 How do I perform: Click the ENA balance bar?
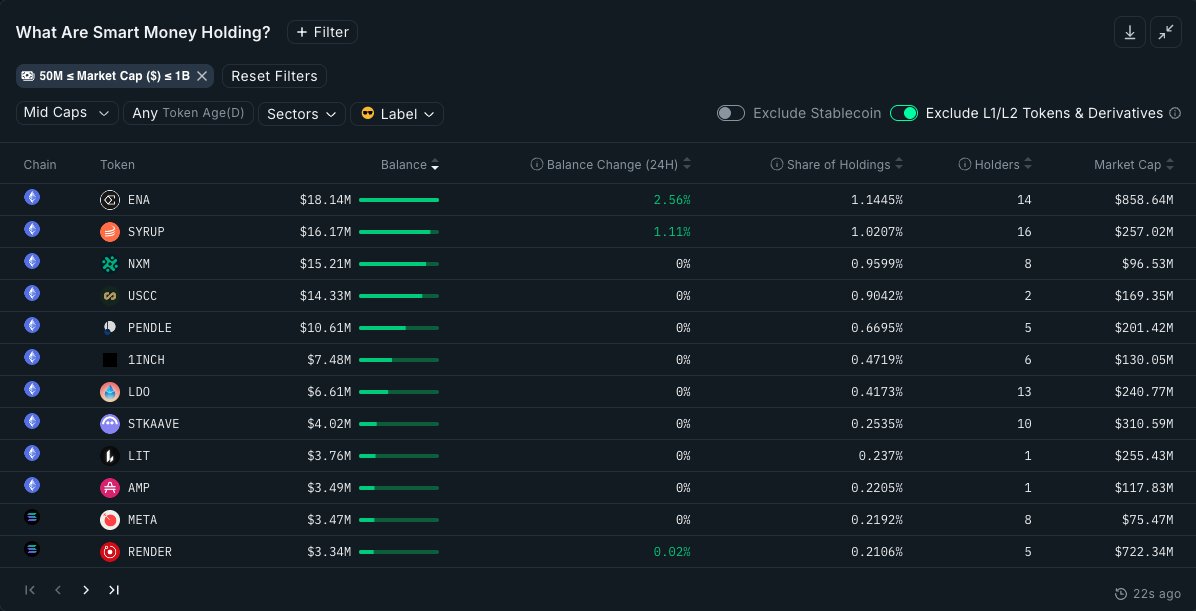(x=398, y=200)
